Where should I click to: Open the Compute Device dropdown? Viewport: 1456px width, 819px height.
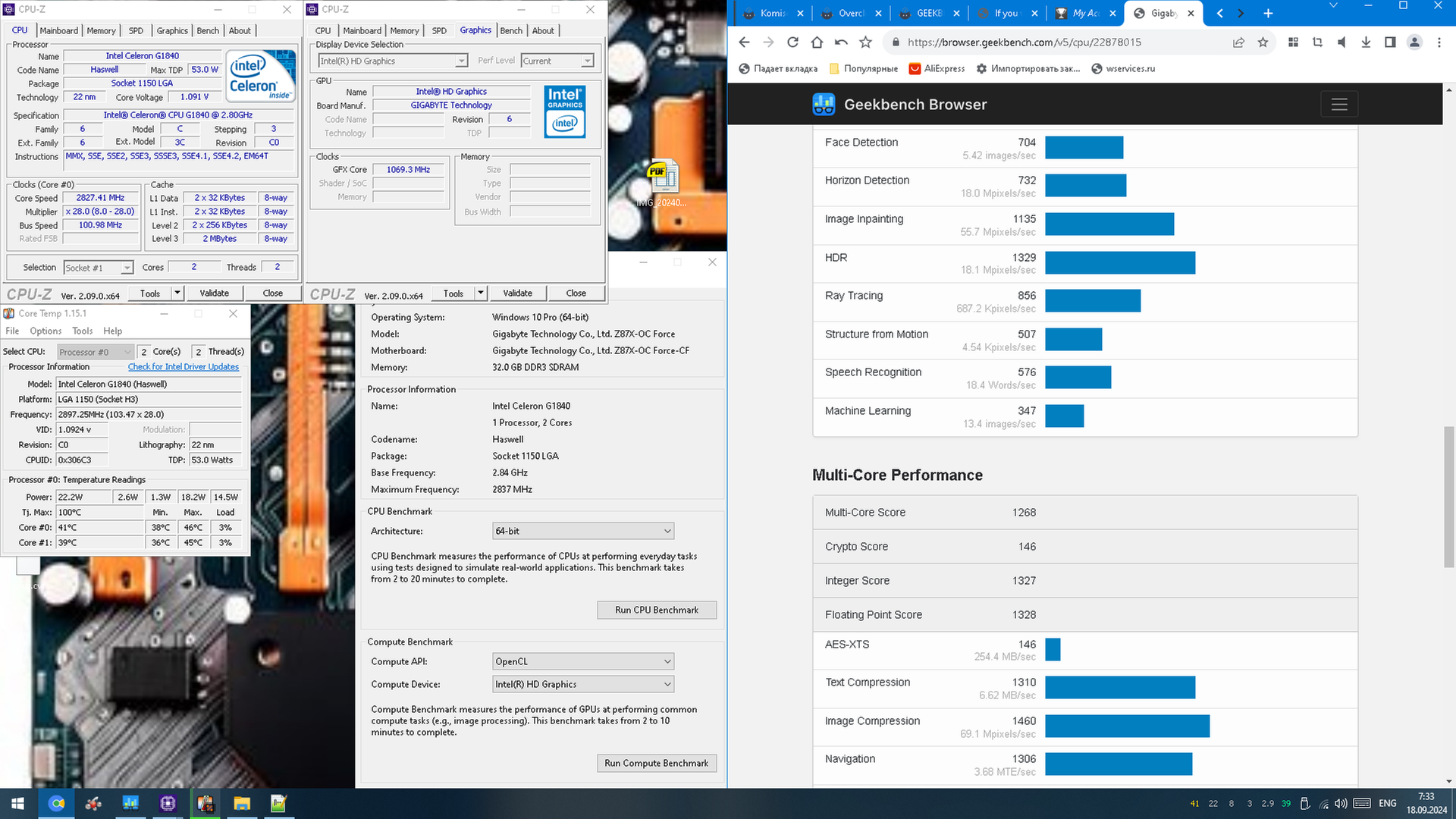click(x=583, y=684)
